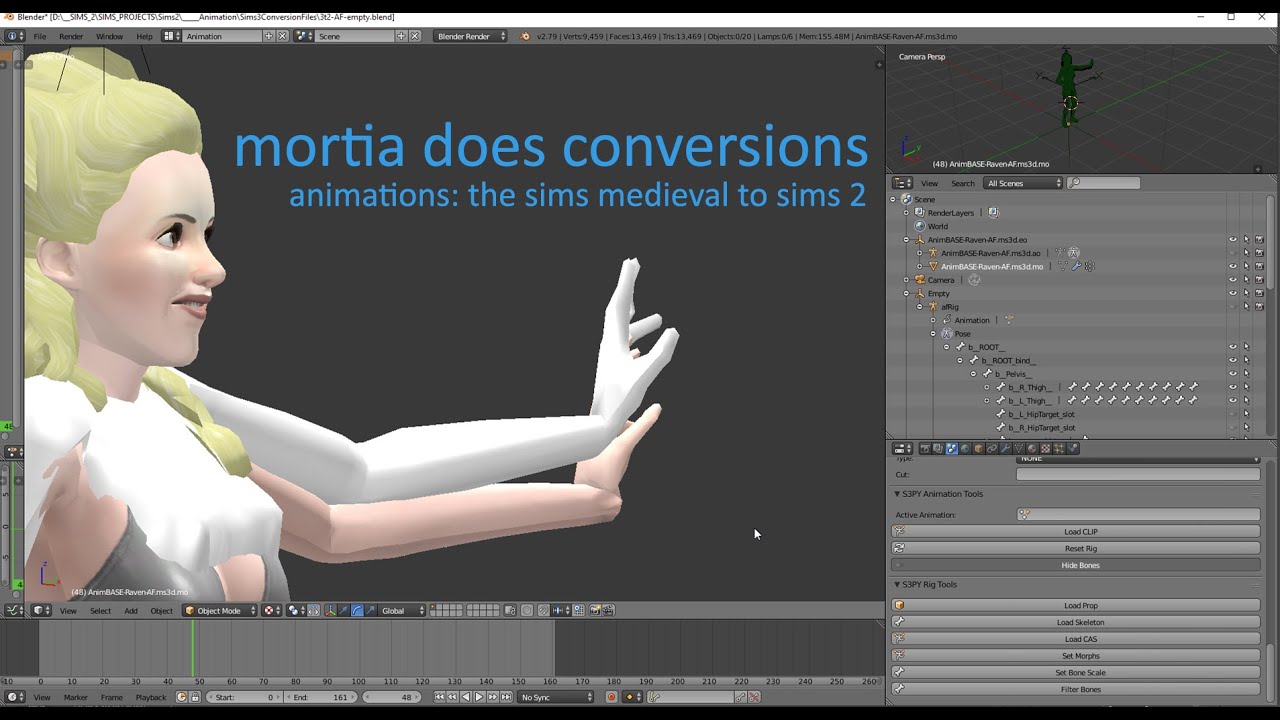Toggle visibility of bone b__ROOT__
Image resolution: width=1280 pixels, height=720 pixels.
(1233, 347)
